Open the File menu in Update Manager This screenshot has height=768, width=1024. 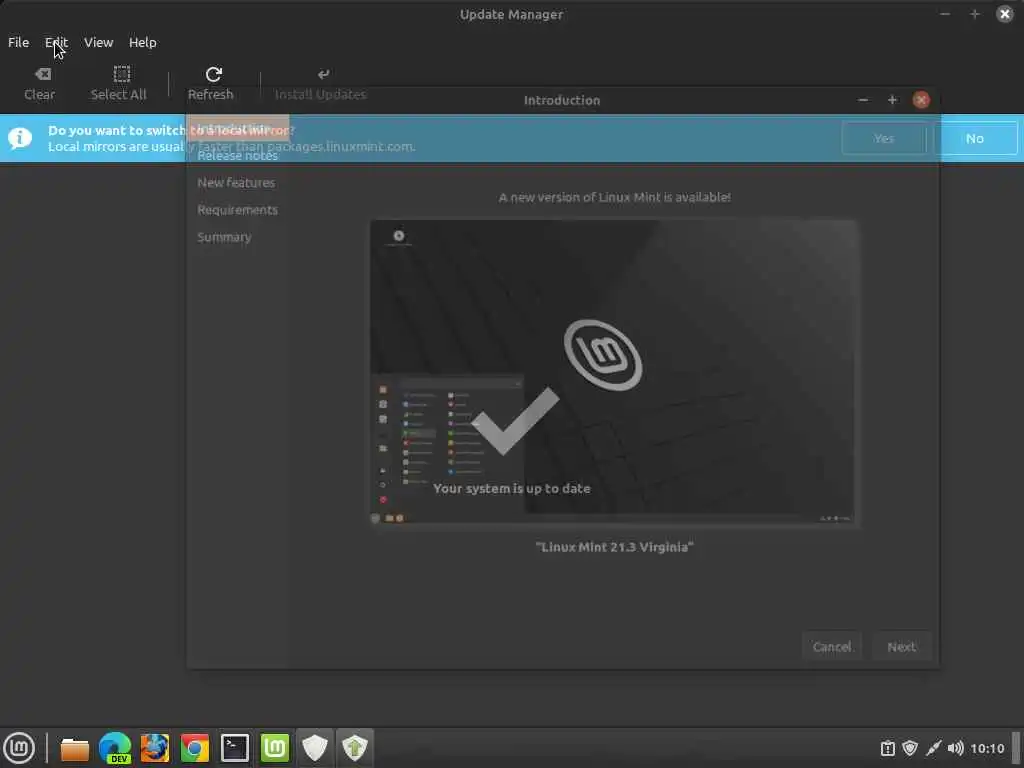(x=18, y=42)
